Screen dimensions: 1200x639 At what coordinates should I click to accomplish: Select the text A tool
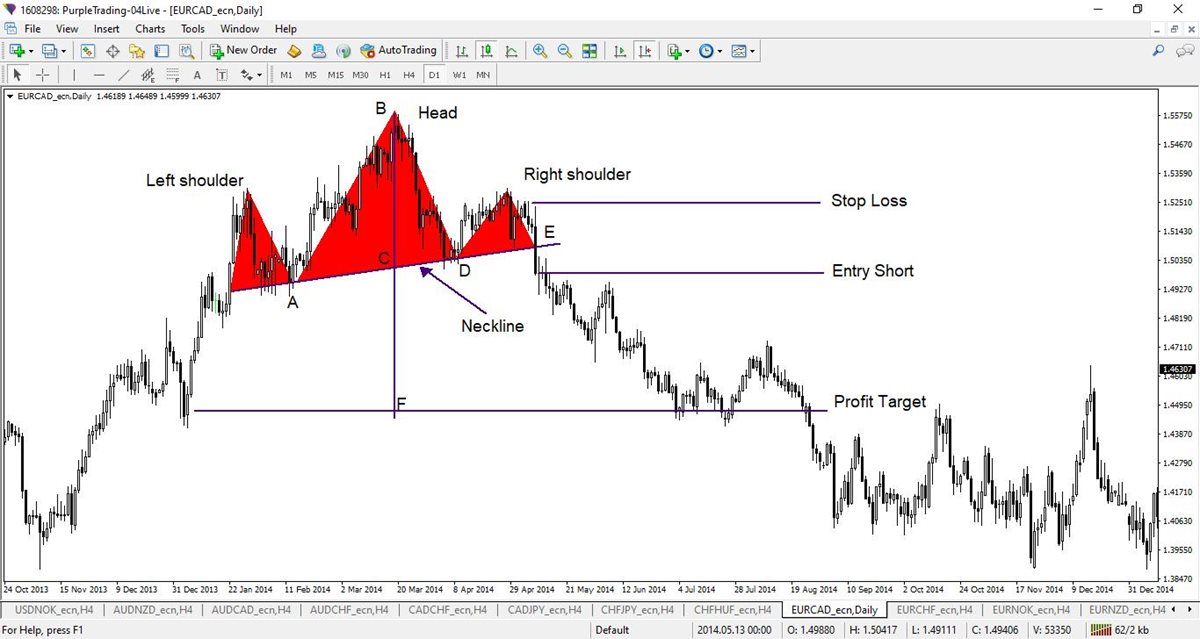pyautogui.click(x=197, y=75)
